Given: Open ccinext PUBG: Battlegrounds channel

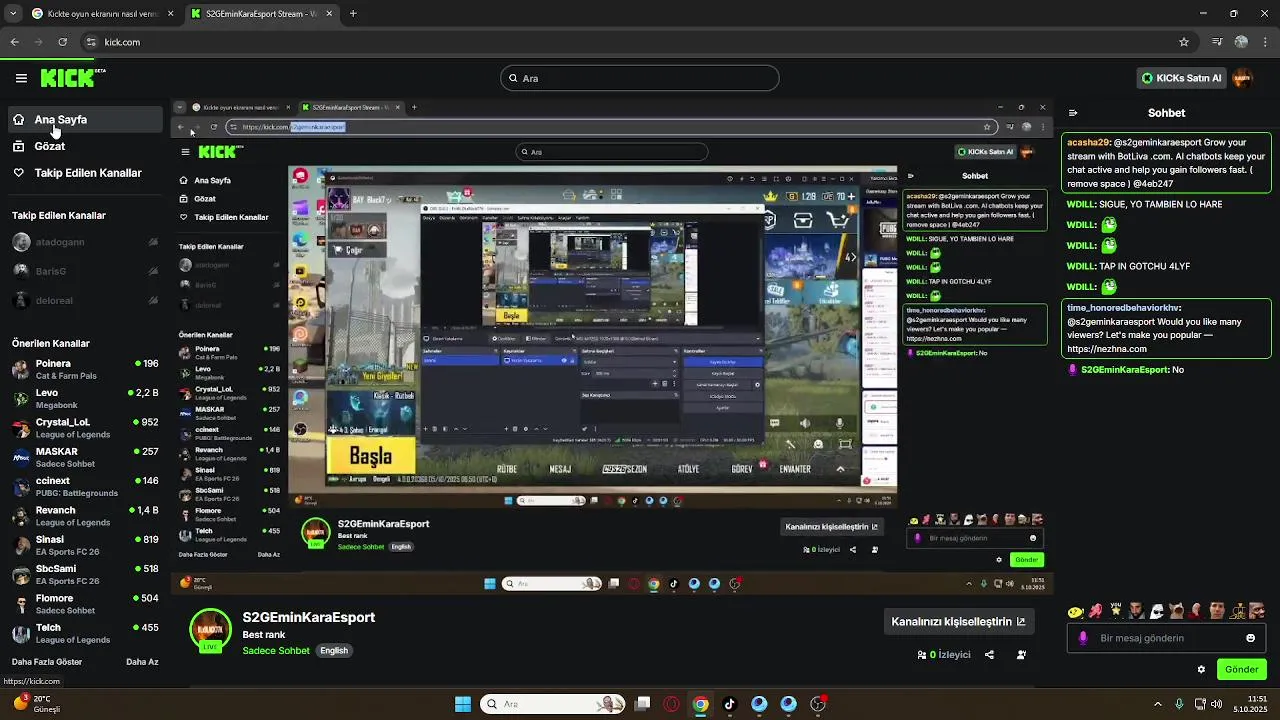Looking at the screenshot, I should pyautogui.click(x=85, y=486).
